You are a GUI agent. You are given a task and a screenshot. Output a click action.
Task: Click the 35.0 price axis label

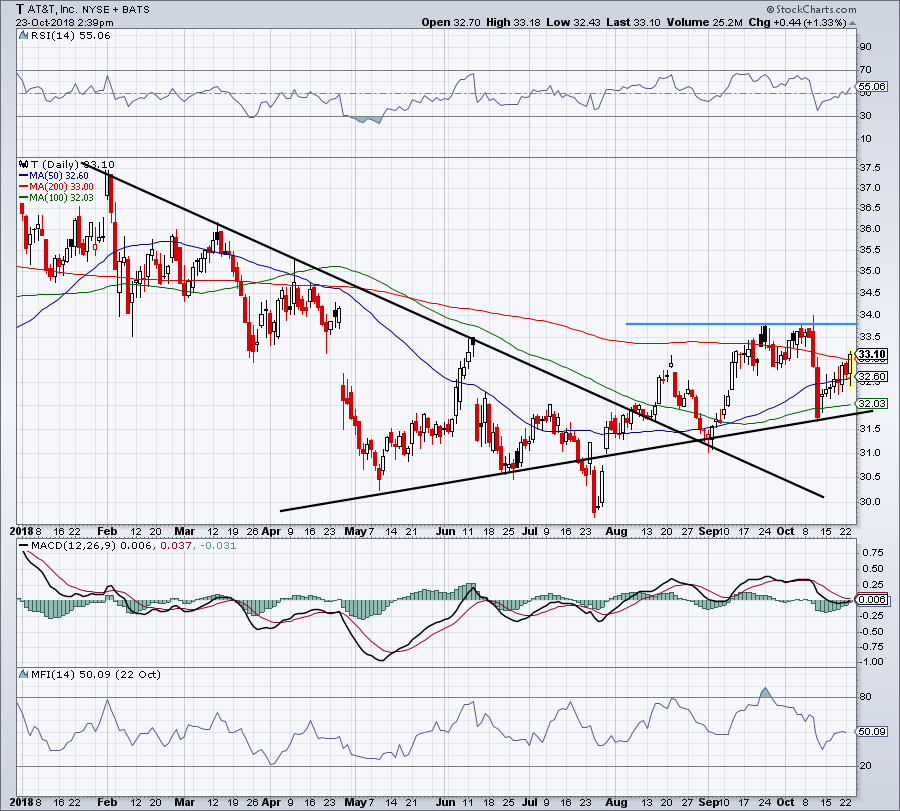click(x=870, y=271)
